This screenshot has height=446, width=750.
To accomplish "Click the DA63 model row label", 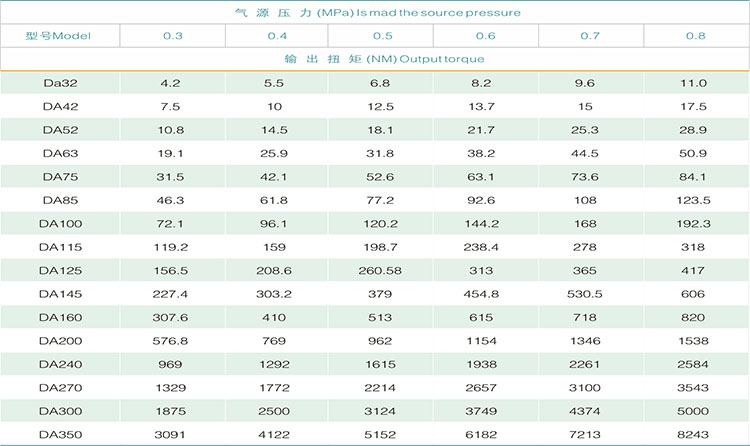I will pos(61,153).
